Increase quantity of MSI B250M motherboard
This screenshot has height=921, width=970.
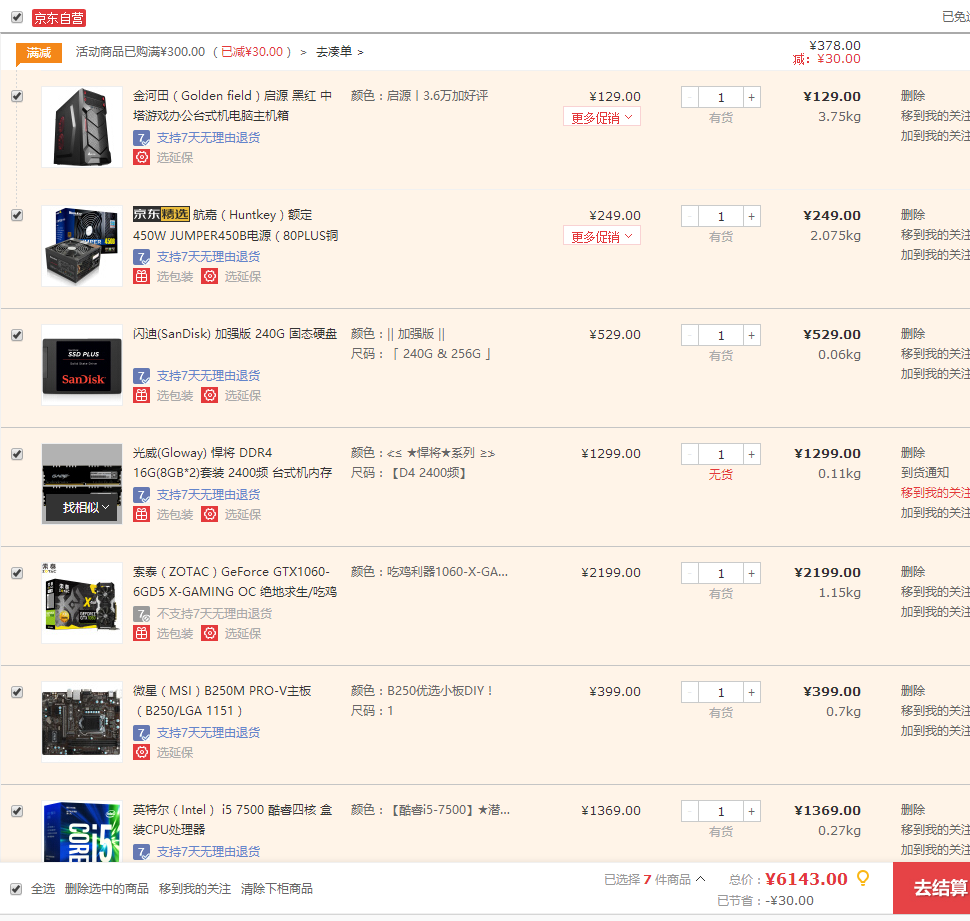tap(752, 692)
